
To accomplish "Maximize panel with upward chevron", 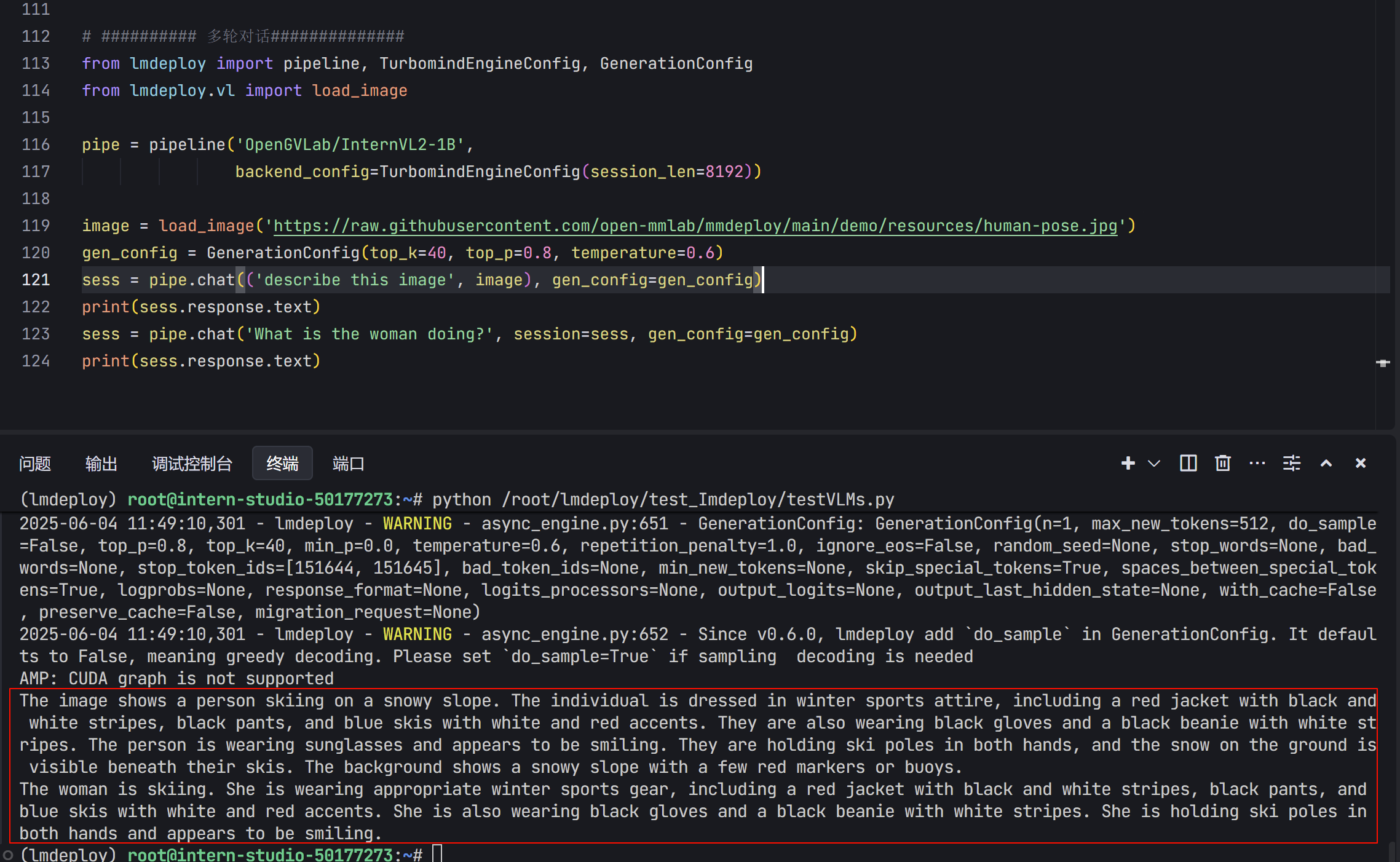I will point(1326,463).
